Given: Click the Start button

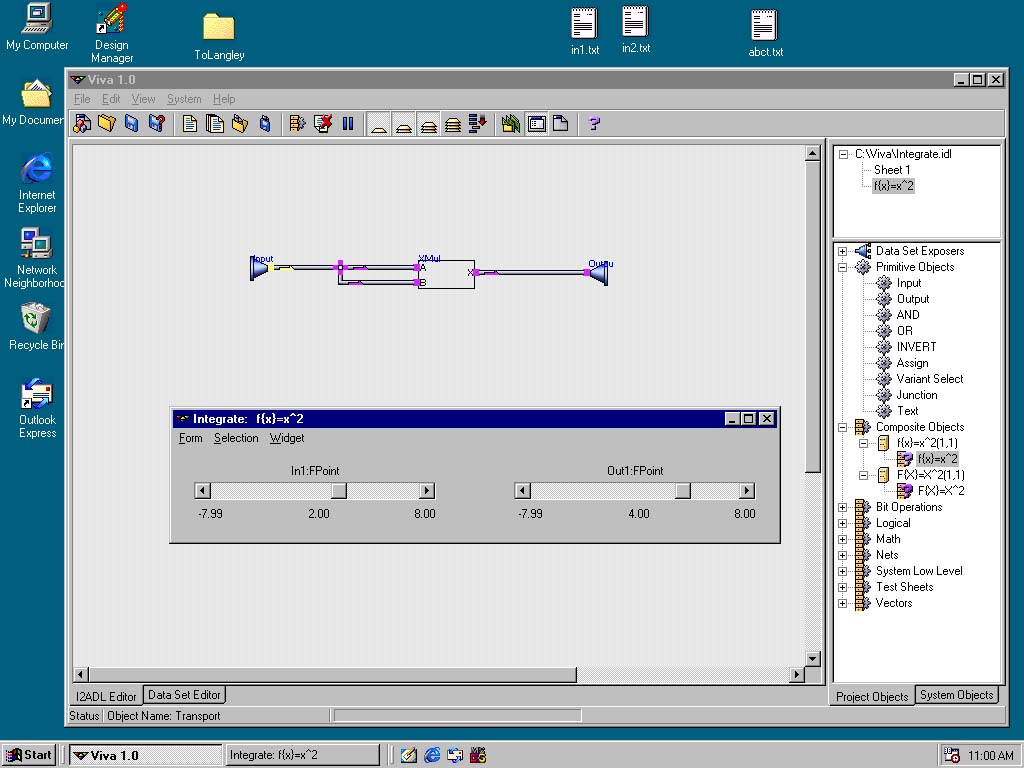Looking at the screenshot, I should (29, 755).
